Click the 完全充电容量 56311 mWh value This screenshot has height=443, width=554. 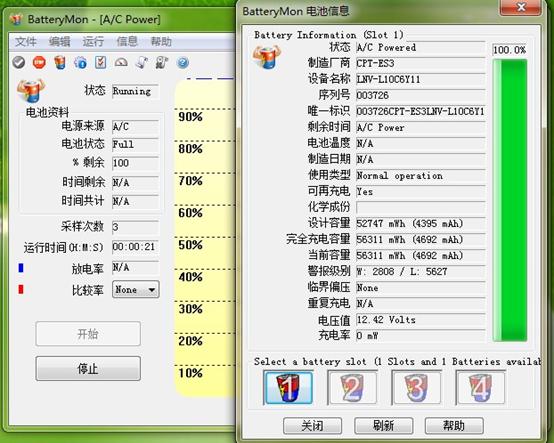pyautogui.click(x=420, y=240)
